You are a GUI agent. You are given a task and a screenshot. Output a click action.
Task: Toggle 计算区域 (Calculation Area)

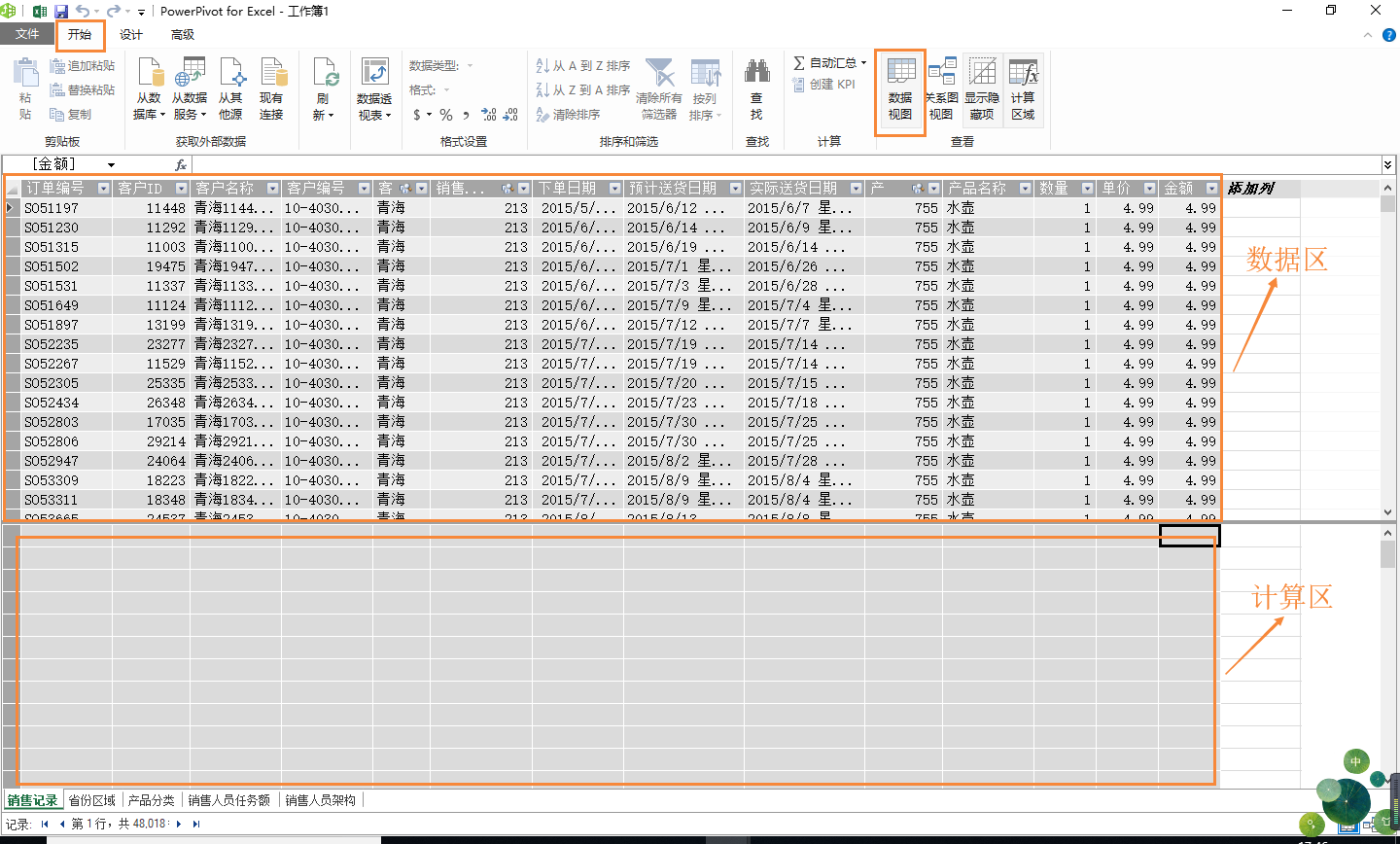pos(1023,88)
